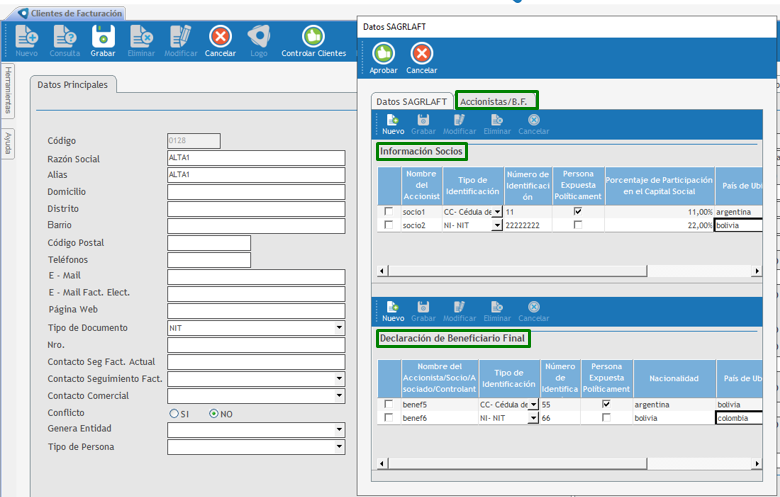Click the Teléfonos input field
The image size is (780, 497).
[x=209, y=260]
